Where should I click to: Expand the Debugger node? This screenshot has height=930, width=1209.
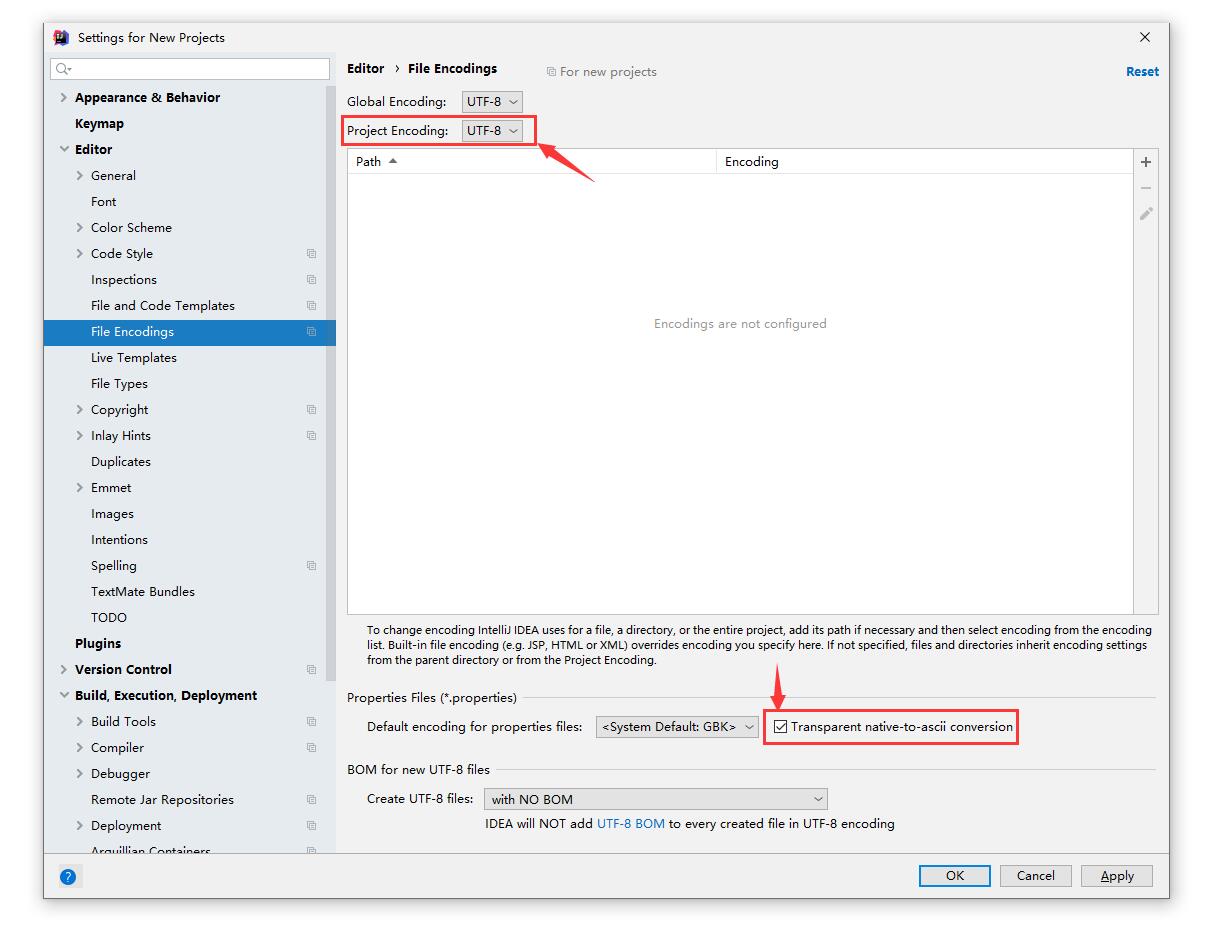click(80, 774)
